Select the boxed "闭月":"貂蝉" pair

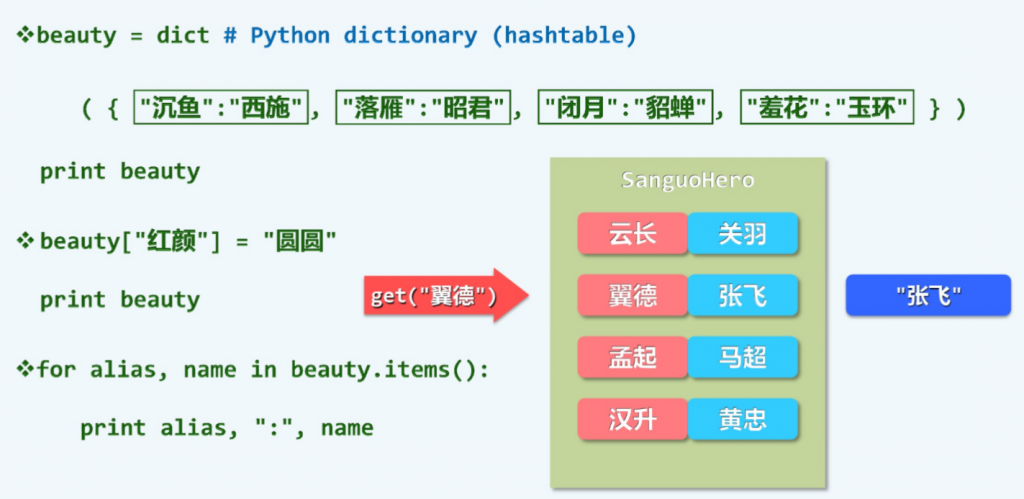[x=624, y=108]
